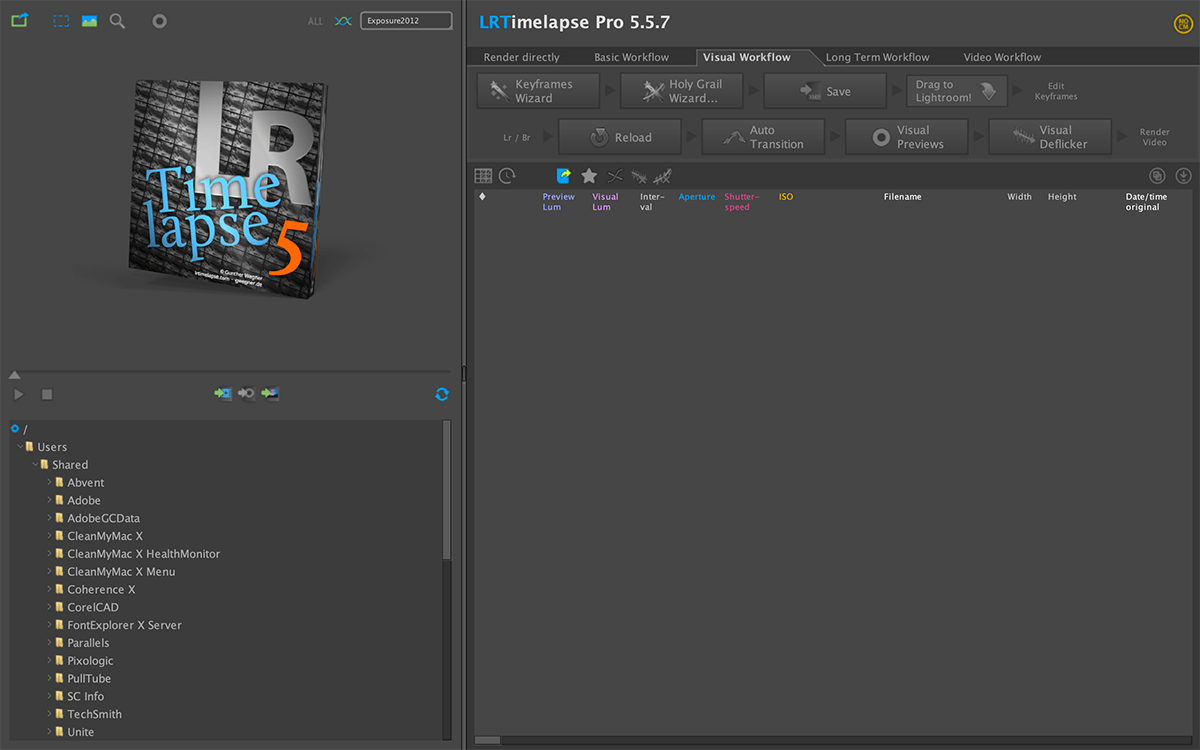Click the ISO column header

[786, 197]
